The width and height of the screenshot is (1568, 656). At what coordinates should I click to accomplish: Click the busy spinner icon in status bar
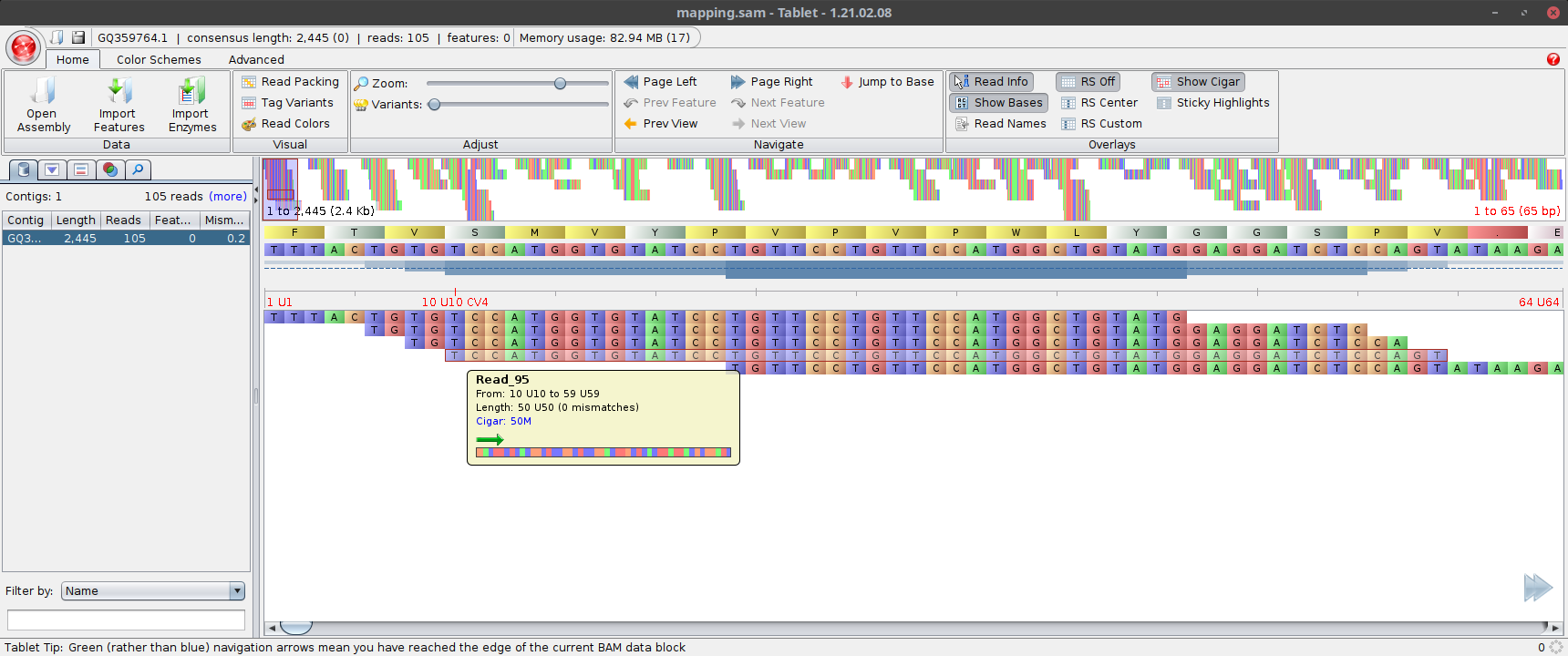point(1556,647)
